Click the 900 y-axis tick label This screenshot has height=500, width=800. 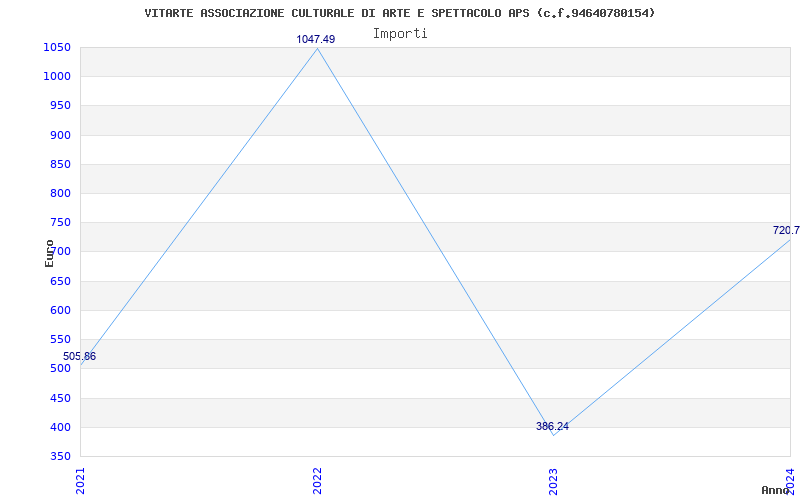[60, 135]
